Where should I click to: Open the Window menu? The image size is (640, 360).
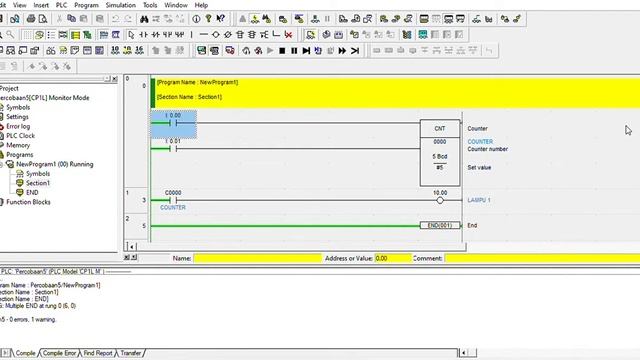pos(176,5)
